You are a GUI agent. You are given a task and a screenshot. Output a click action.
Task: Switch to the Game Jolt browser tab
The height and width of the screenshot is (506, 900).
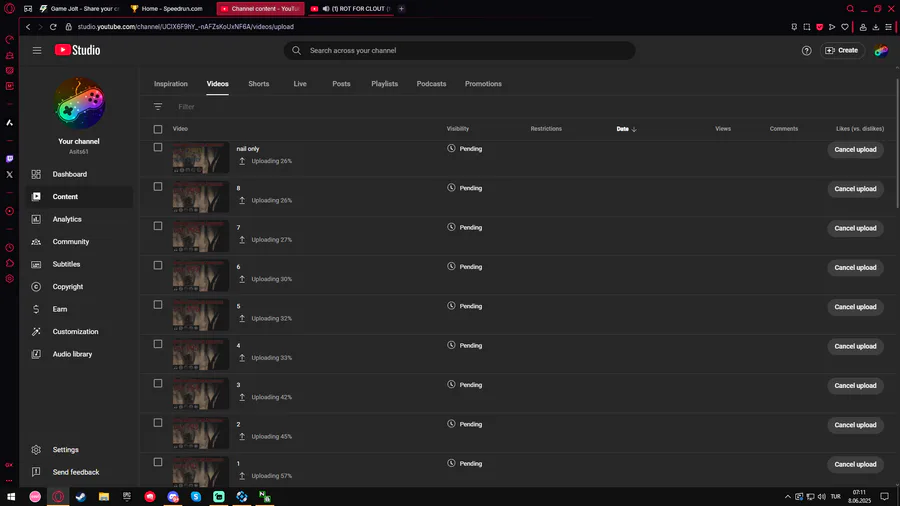click(79, 9)
